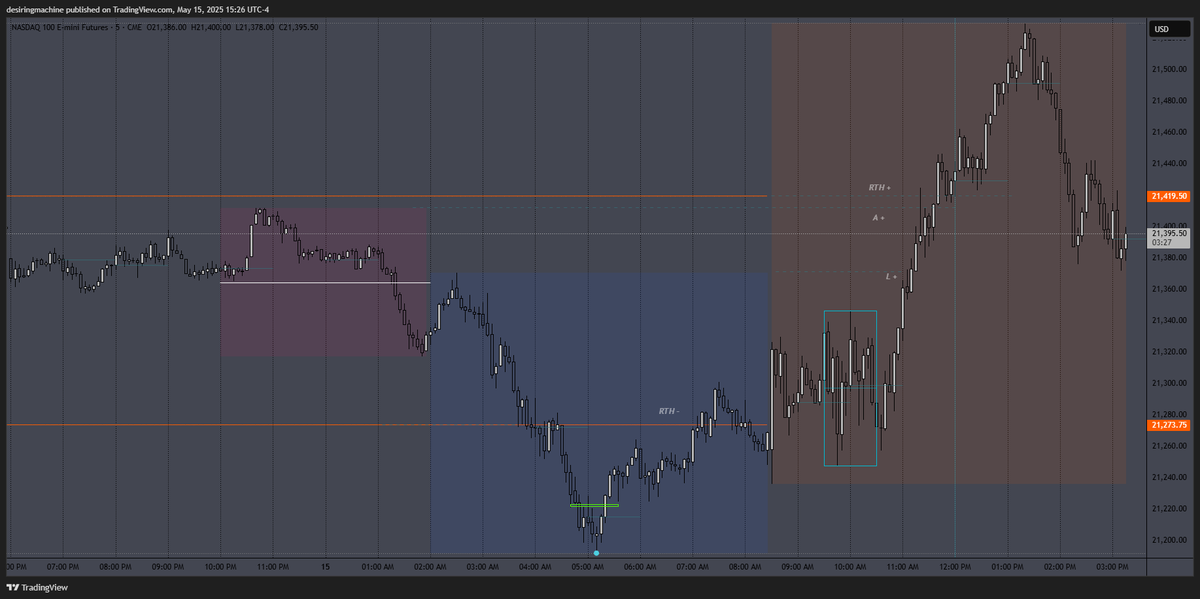Click the 06:00 AM time axis label

tap(640, 566)
